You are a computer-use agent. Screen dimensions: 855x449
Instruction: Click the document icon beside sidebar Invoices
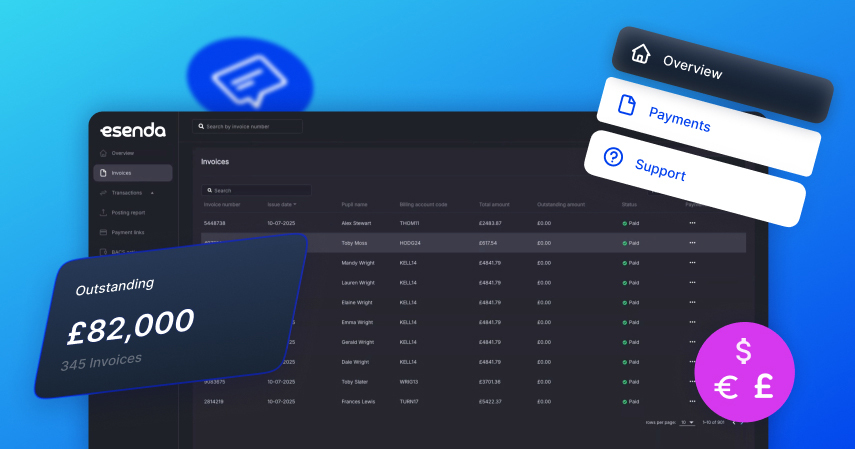coord(103,173)
